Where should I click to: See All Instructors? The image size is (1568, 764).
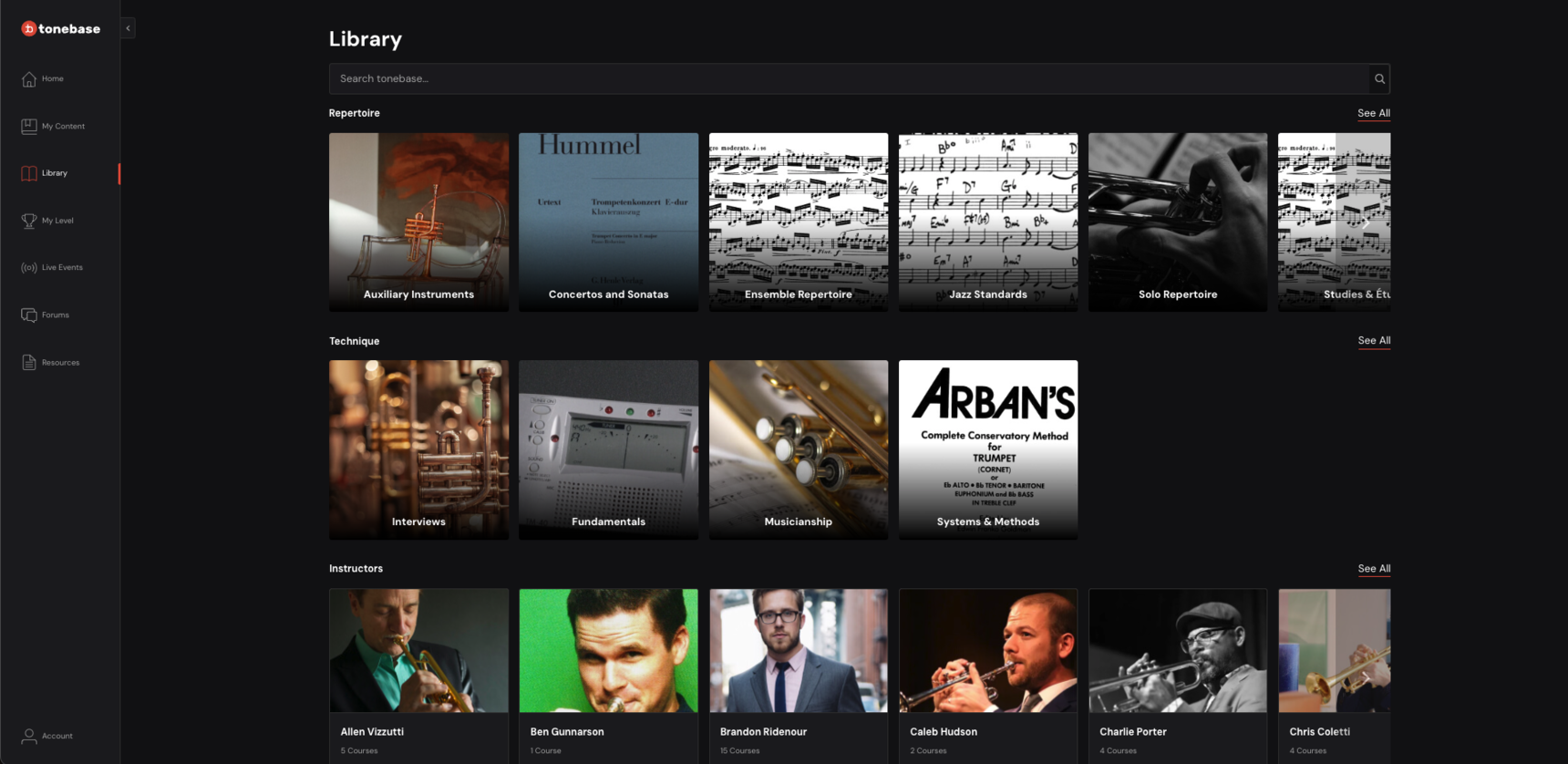1374,569
